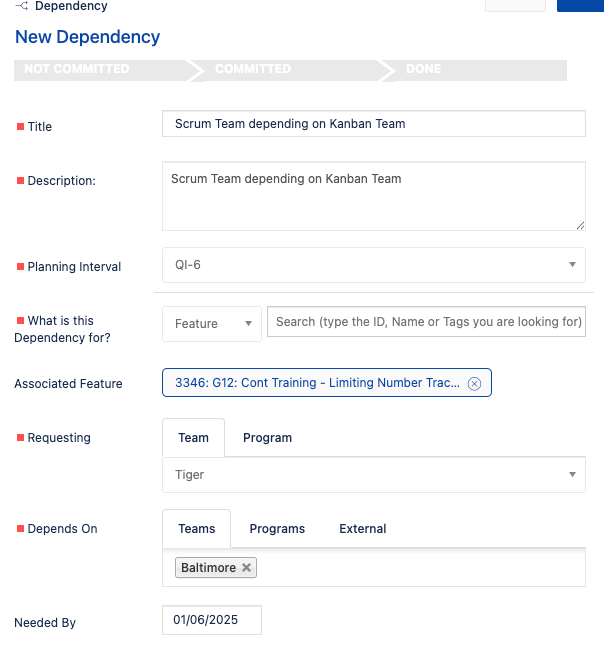
Task: Open the Planning Interval QI-6 dropdown
Action: tap(374, 265)
